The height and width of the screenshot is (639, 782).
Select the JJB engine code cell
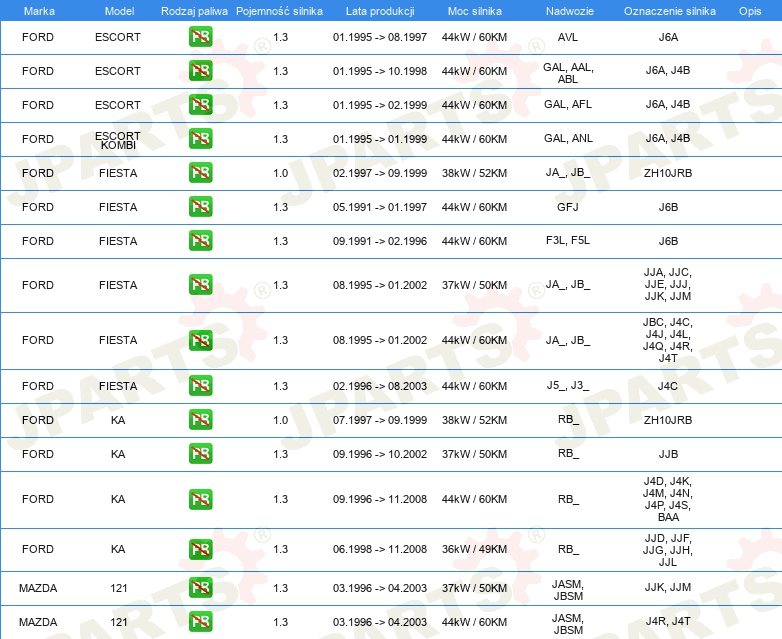pyautogui.click(x=668, y=453)
